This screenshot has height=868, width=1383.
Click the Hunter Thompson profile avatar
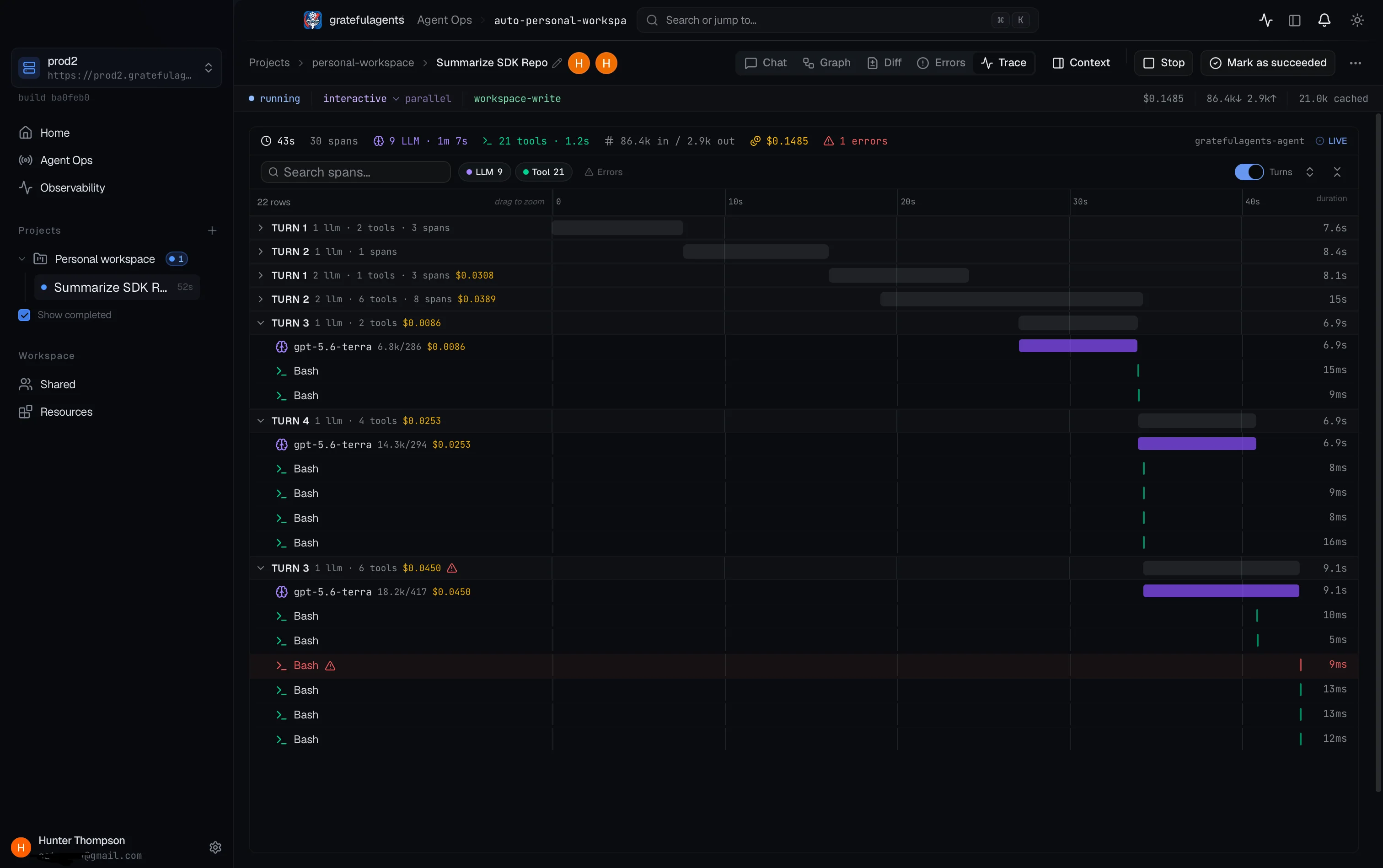tap(21, 847)
